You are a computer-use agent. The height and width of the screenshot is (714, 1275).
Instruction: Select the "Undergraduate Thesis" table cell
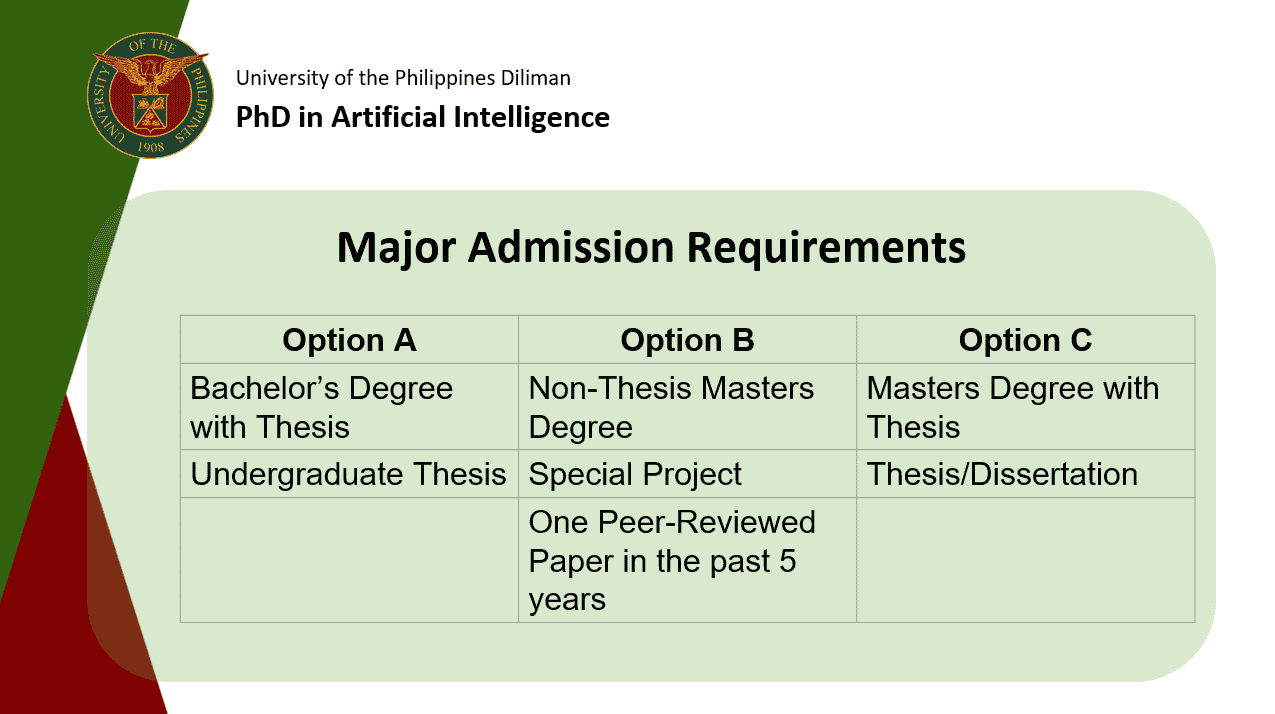pos(349,474)
